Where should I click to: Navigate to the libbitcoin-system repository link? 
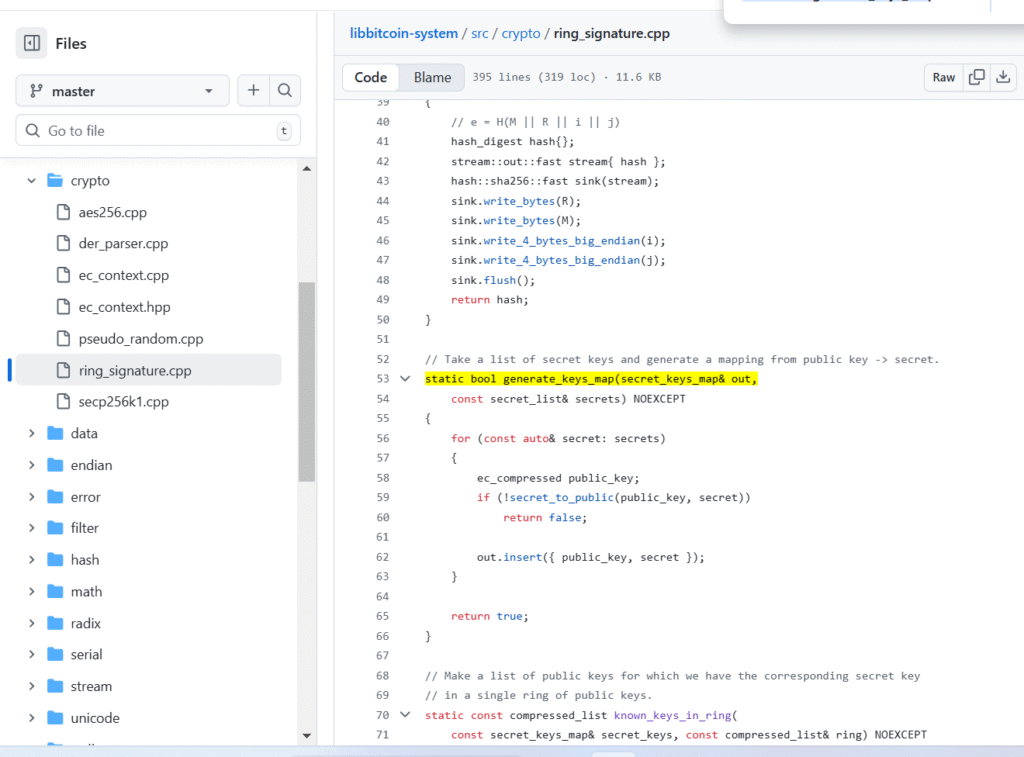pos(404,33)
